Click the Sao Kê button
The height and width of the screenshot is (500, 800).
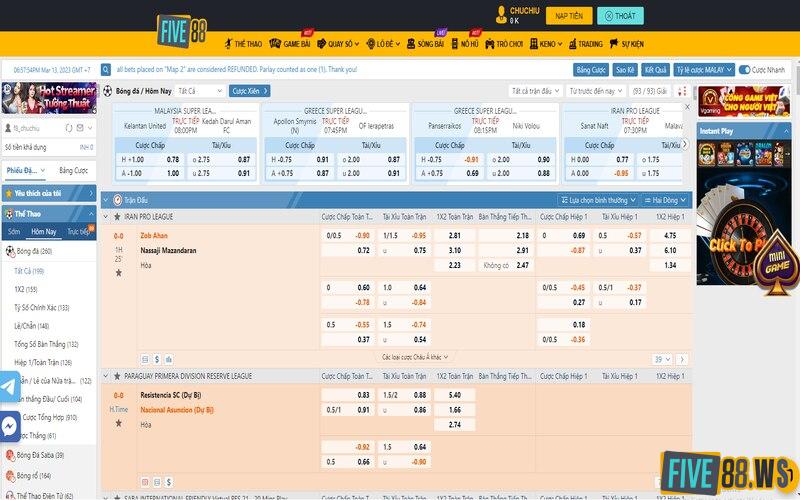[x=625, y=70]
